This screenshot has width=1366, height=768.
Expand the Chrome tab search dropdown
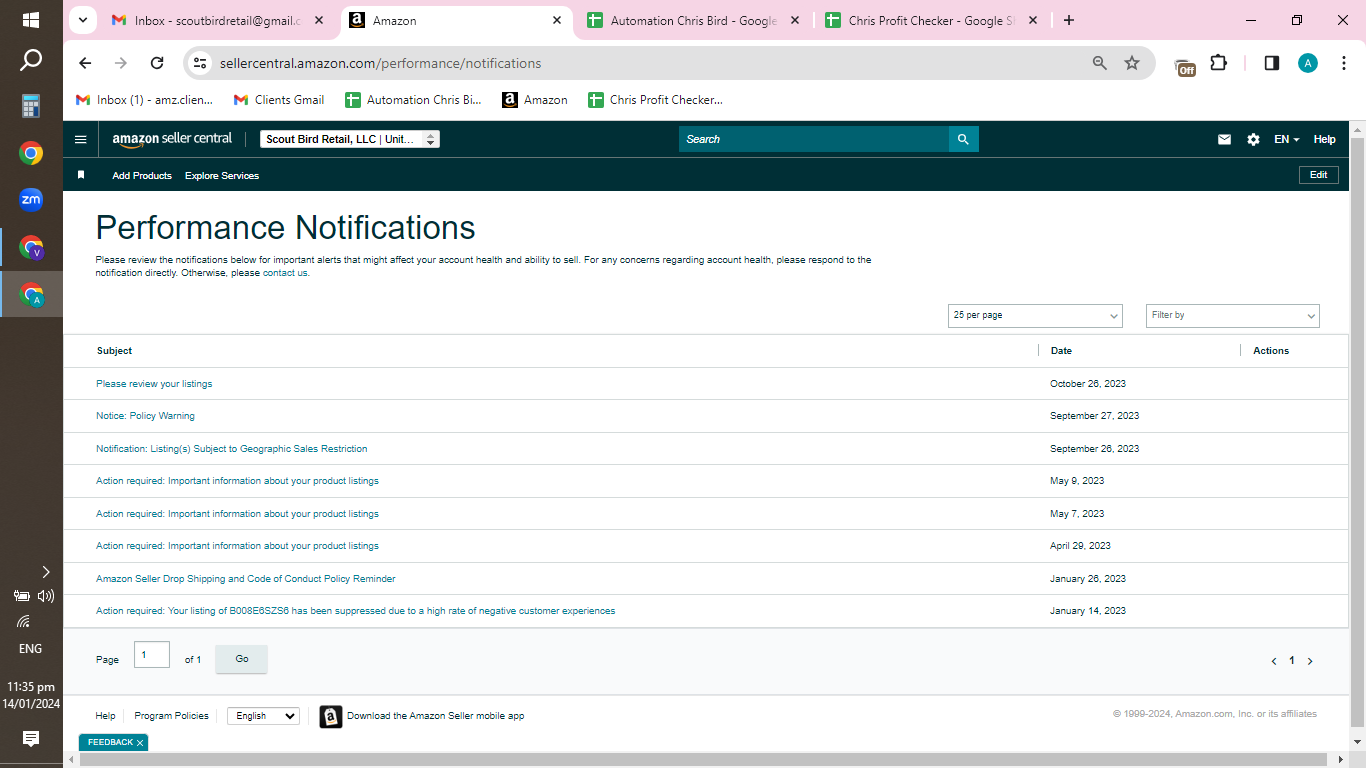tap(84, 20)
